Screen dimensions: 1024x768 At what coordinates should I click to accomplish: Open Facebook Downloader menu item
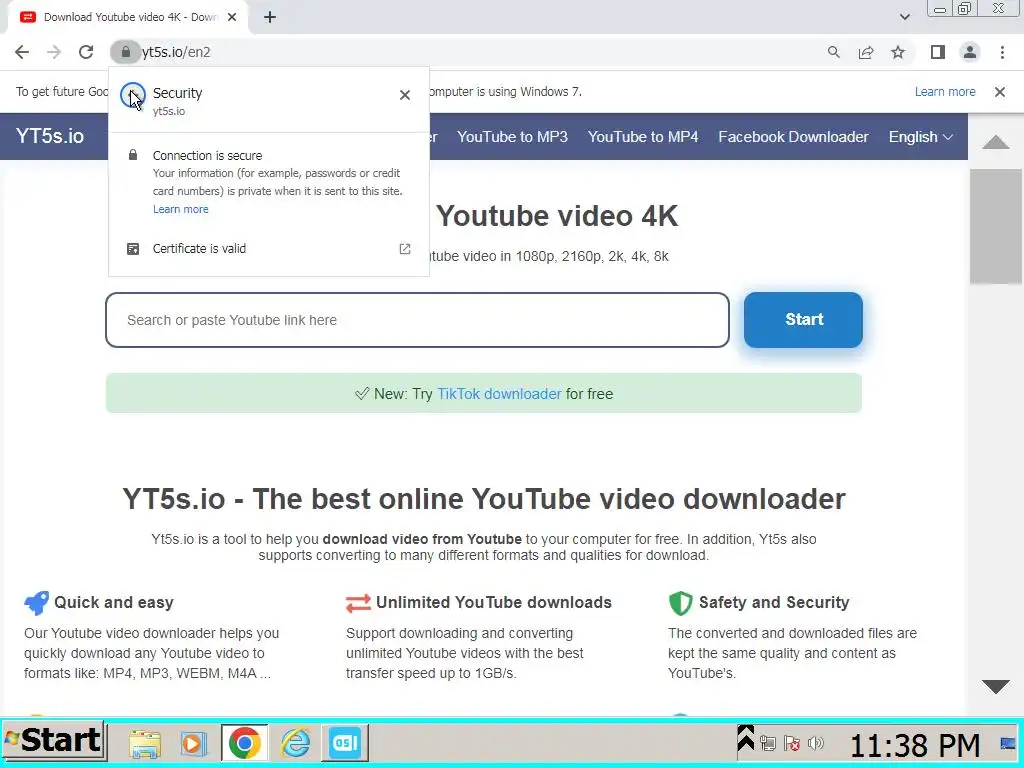click(x=793, y=136)
